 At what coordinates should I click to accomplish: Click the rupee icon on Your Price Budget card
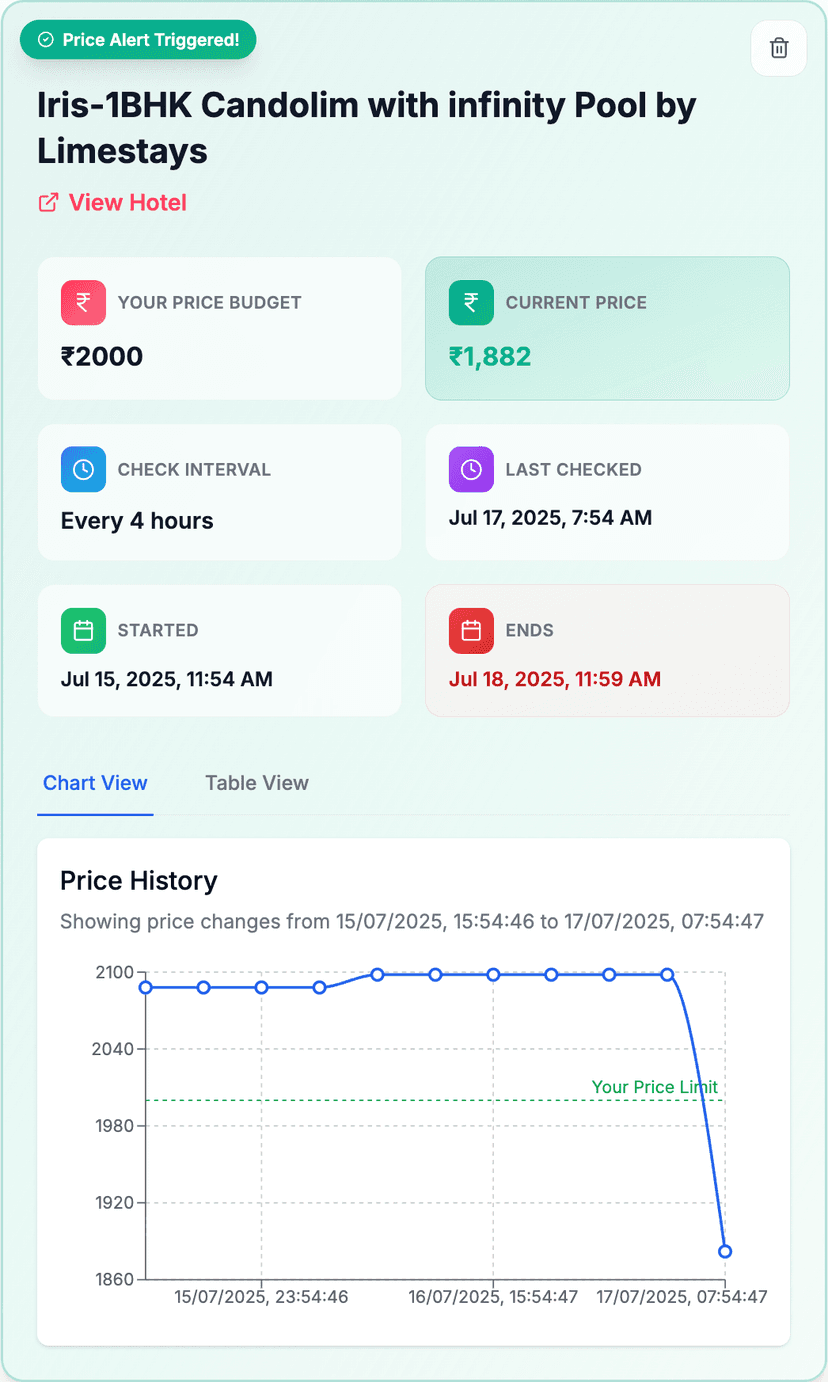pos(83,302)
